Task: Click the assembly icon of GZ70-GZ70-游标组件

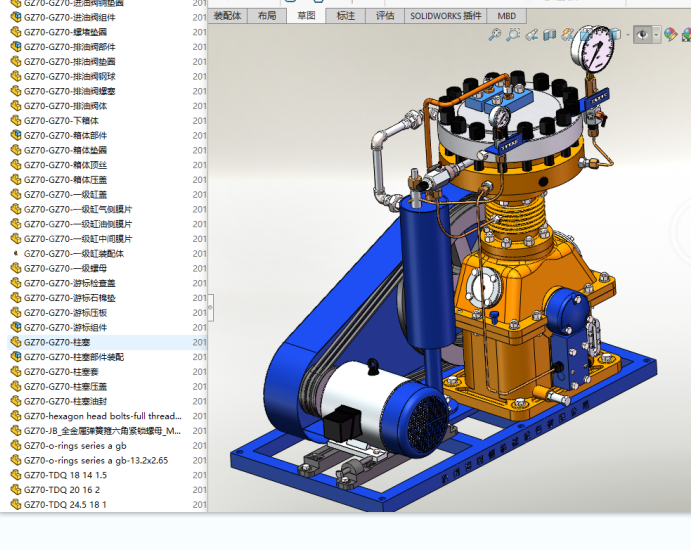Action: point(16,327)
